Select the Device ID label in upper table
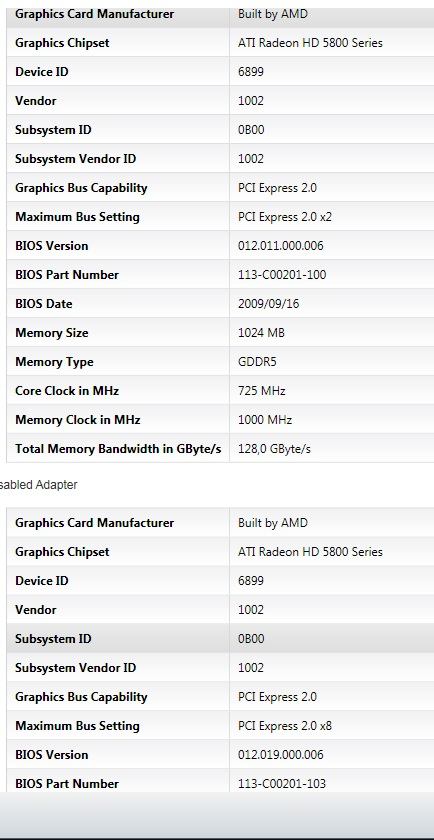Image resolution: width=434 pixels, height=840 pixels. pyautogui.click(x=42, y=72)
